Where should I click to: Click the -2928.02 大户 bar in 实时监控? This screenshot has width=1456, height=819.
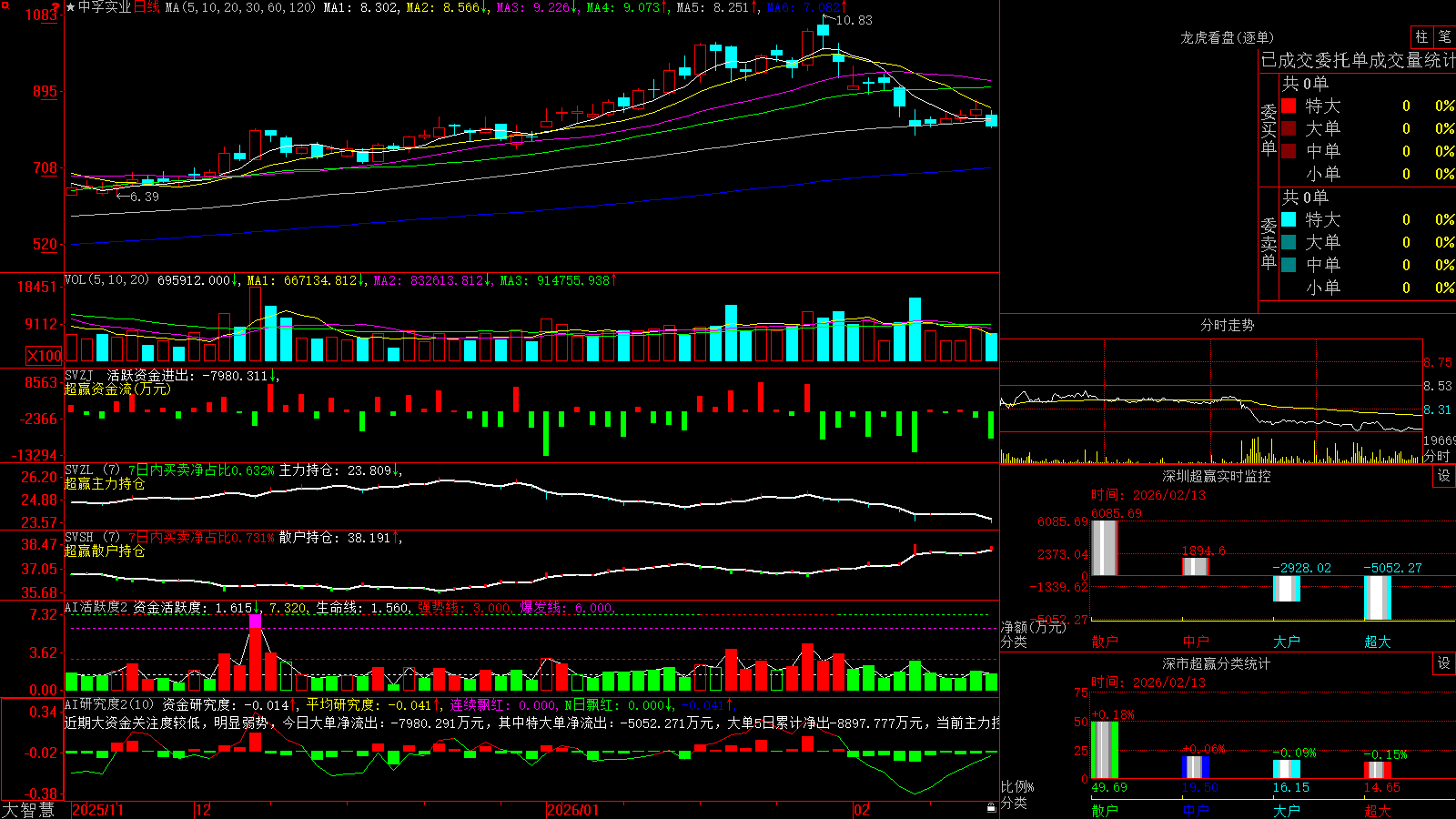[1287, 589]
